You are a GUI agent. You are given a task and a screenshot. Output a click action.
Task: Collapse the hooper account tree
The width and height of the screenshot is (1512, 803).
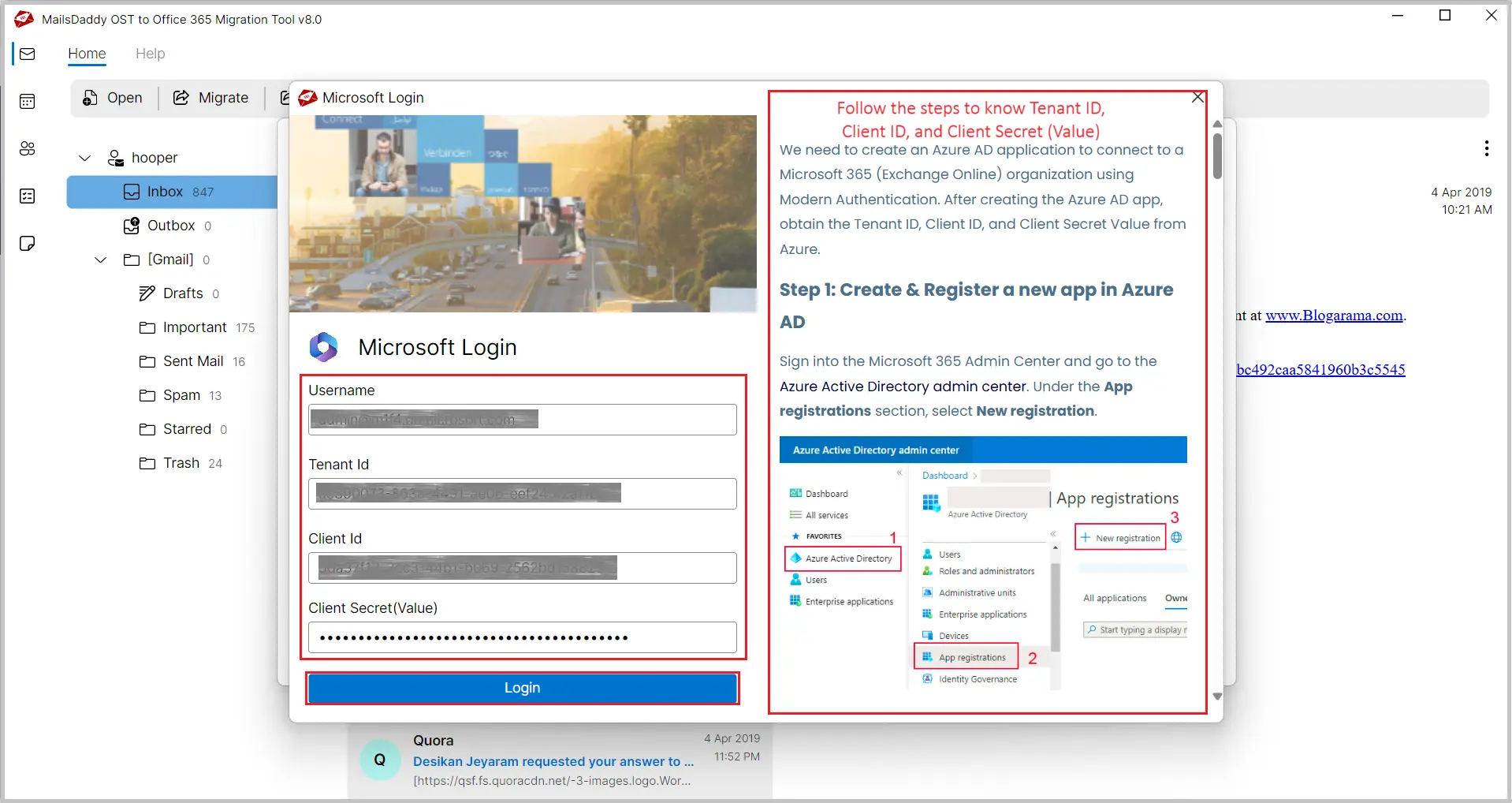click(85, 158)
